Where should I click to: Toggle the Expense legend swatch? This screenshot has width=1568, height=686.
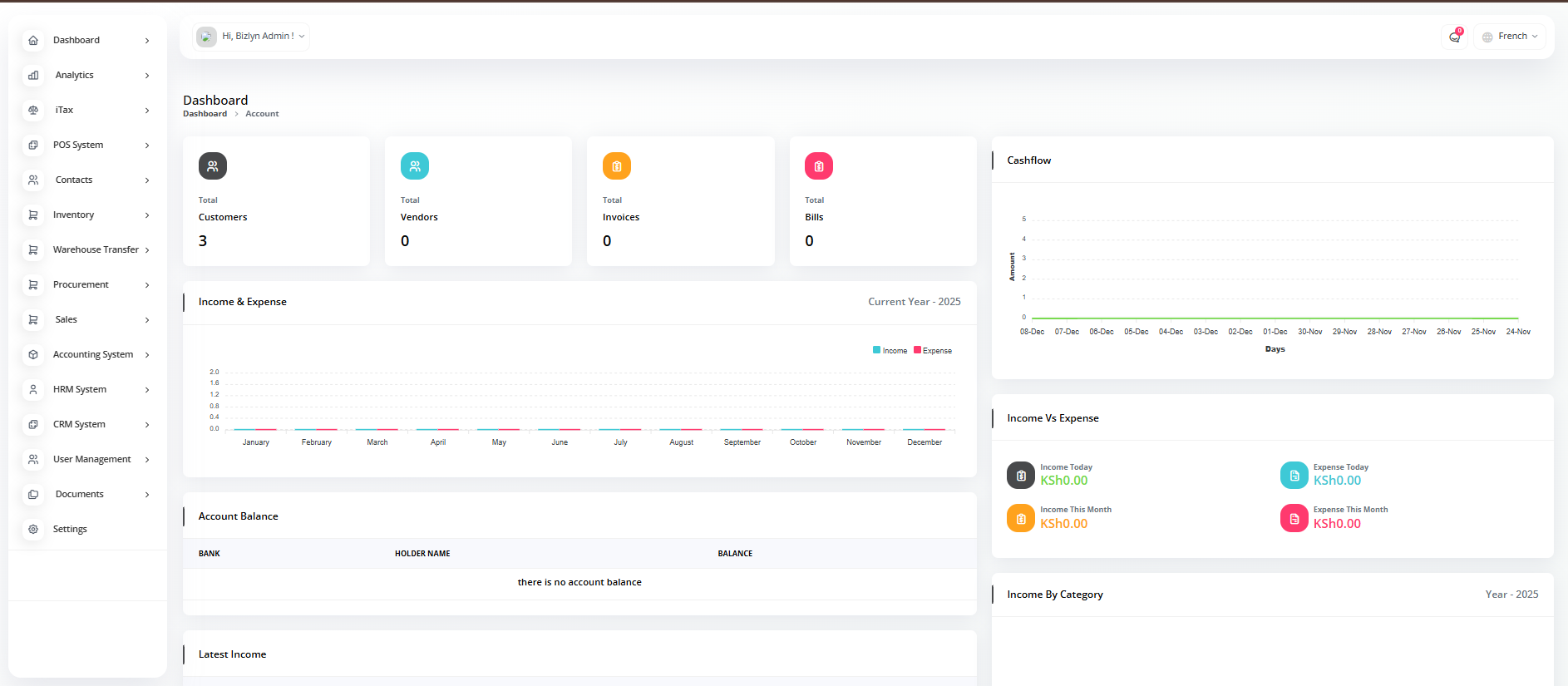[917, 350]
